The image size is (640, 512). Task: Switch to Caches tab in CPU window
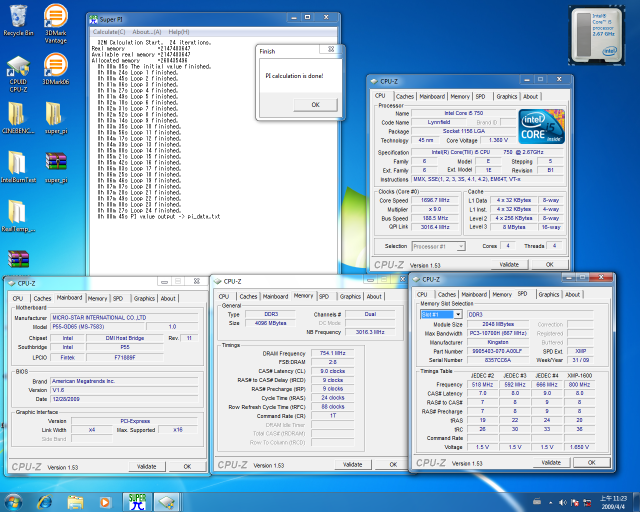[x=405, y=96]
